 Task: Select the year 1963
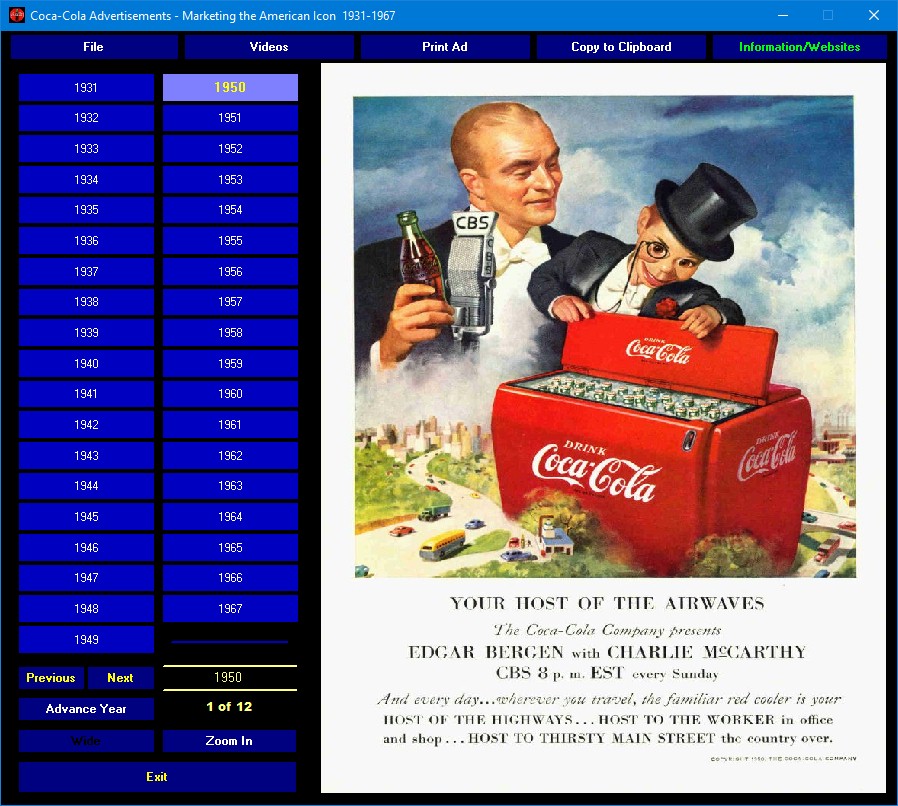coord(230,486)
